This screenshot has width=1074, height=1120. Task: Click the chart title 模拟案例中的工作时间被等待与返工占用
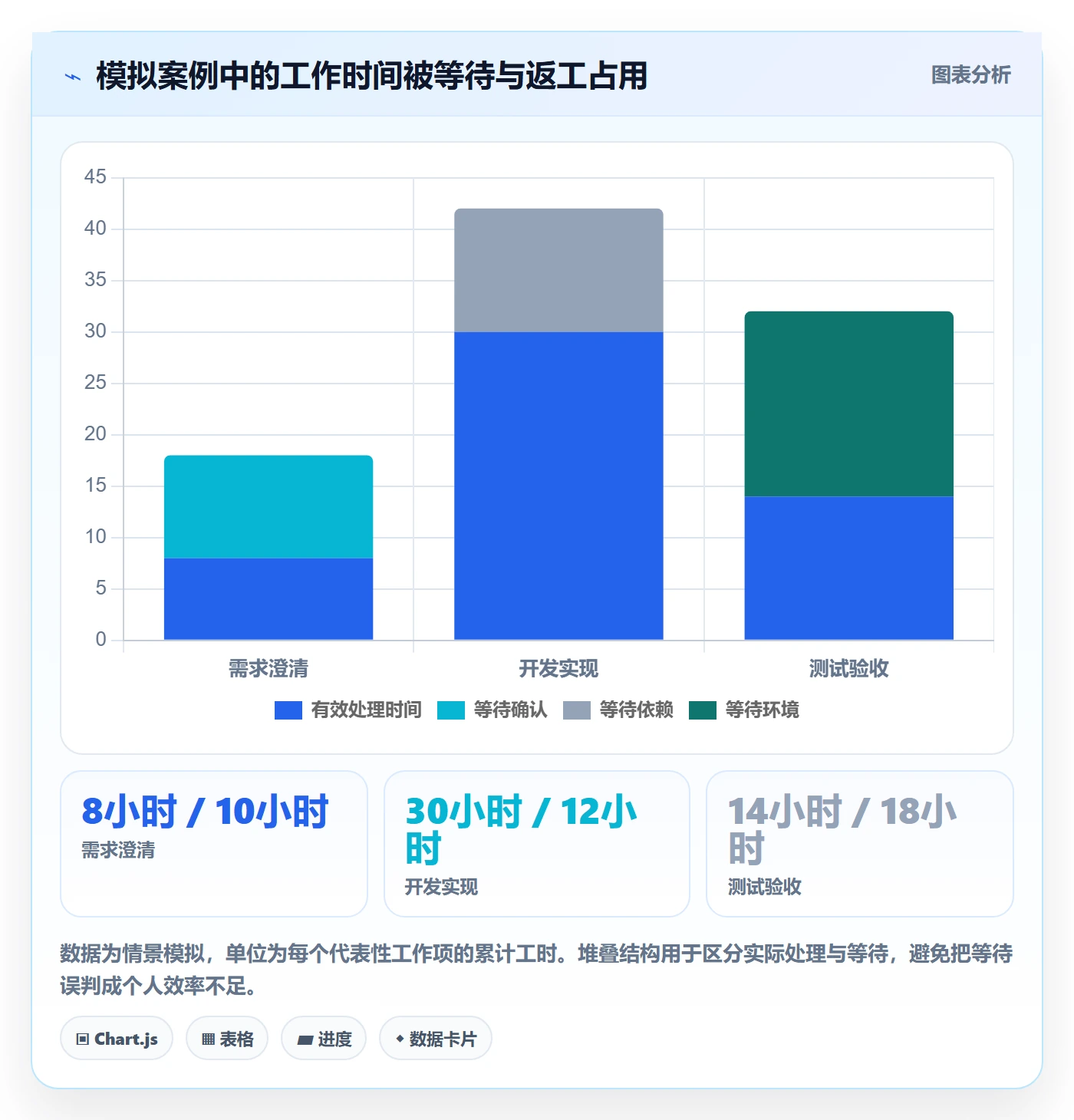pos(372,76)
